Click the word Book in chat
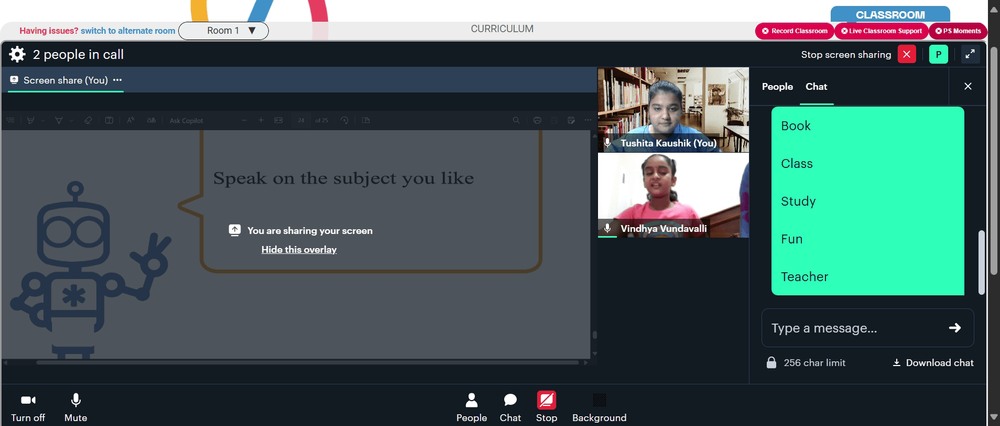This screenshot has width=1000, height=426. pos(796,126)
